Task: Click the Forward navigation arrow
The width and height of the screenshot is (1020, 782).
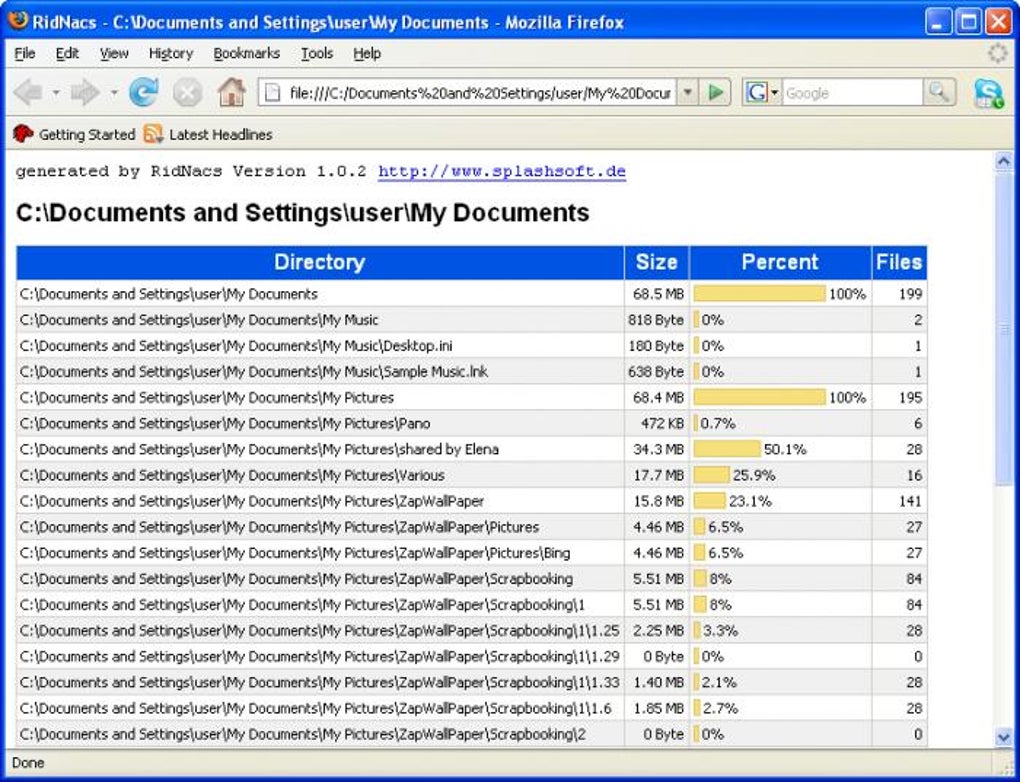Action: point(85,92)
